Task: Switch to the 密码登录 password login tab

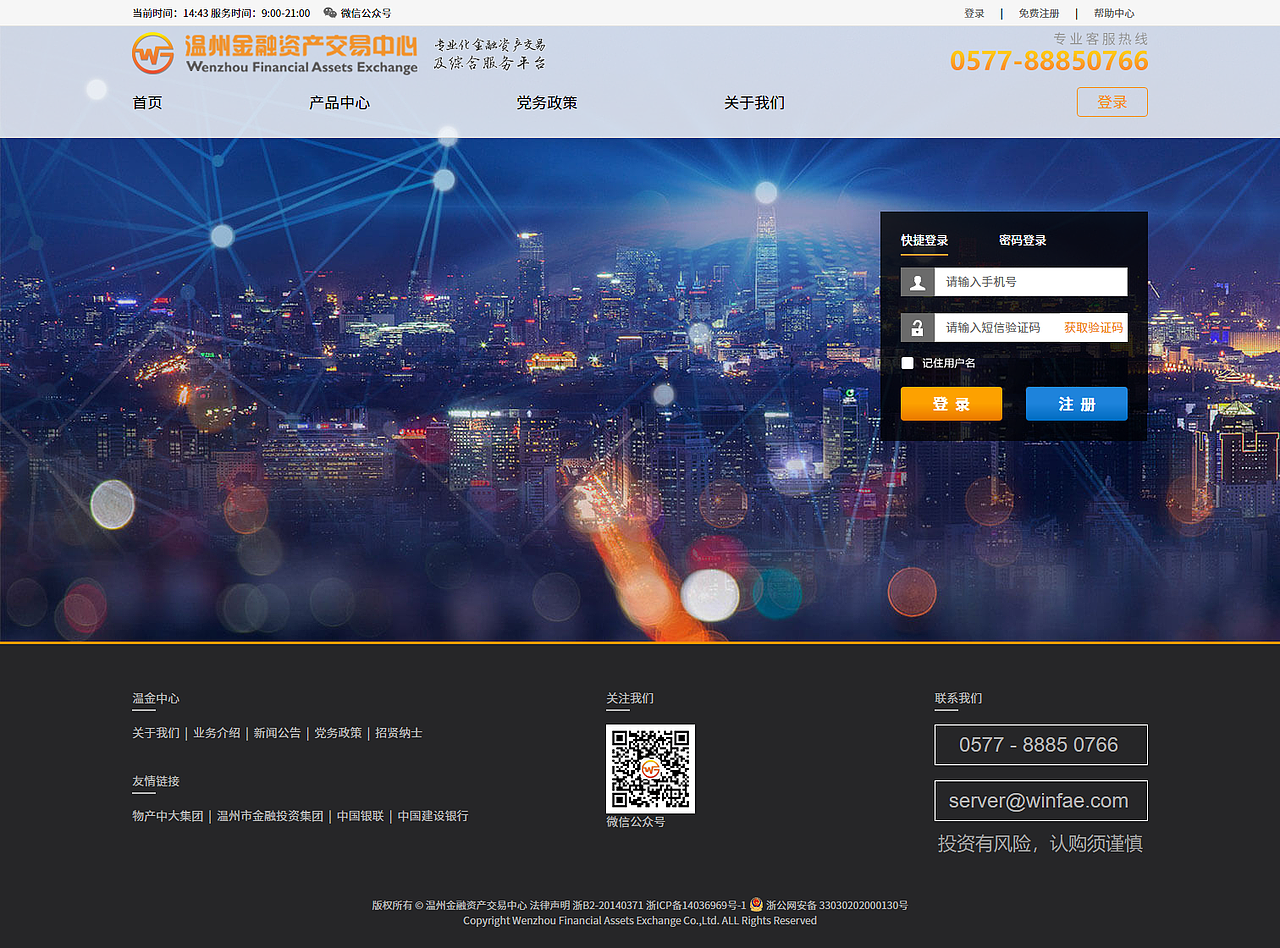Action: [x=1022, y=240]
